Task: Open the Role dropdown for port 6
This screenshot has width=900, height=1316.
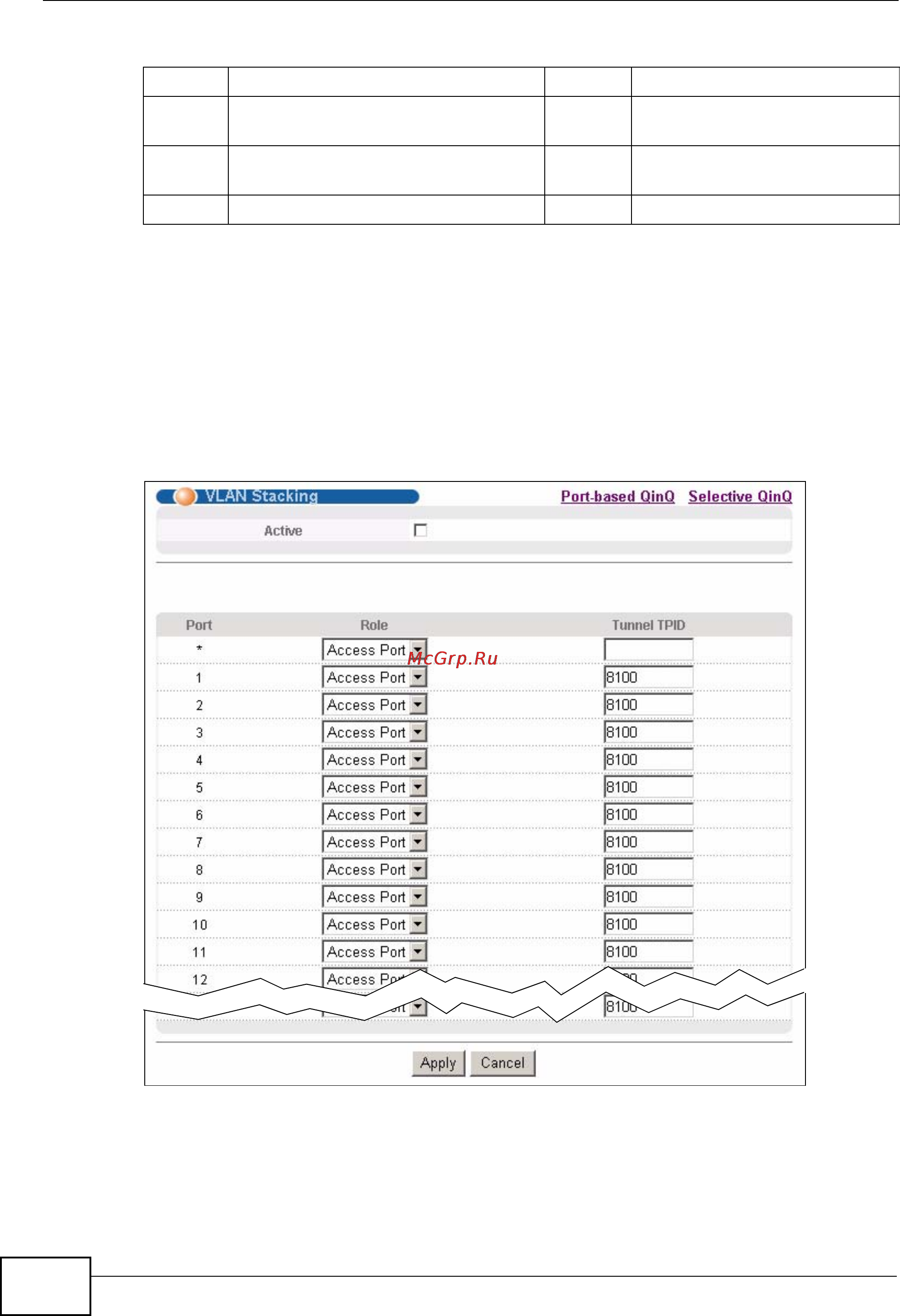Action: pos(375,814)
